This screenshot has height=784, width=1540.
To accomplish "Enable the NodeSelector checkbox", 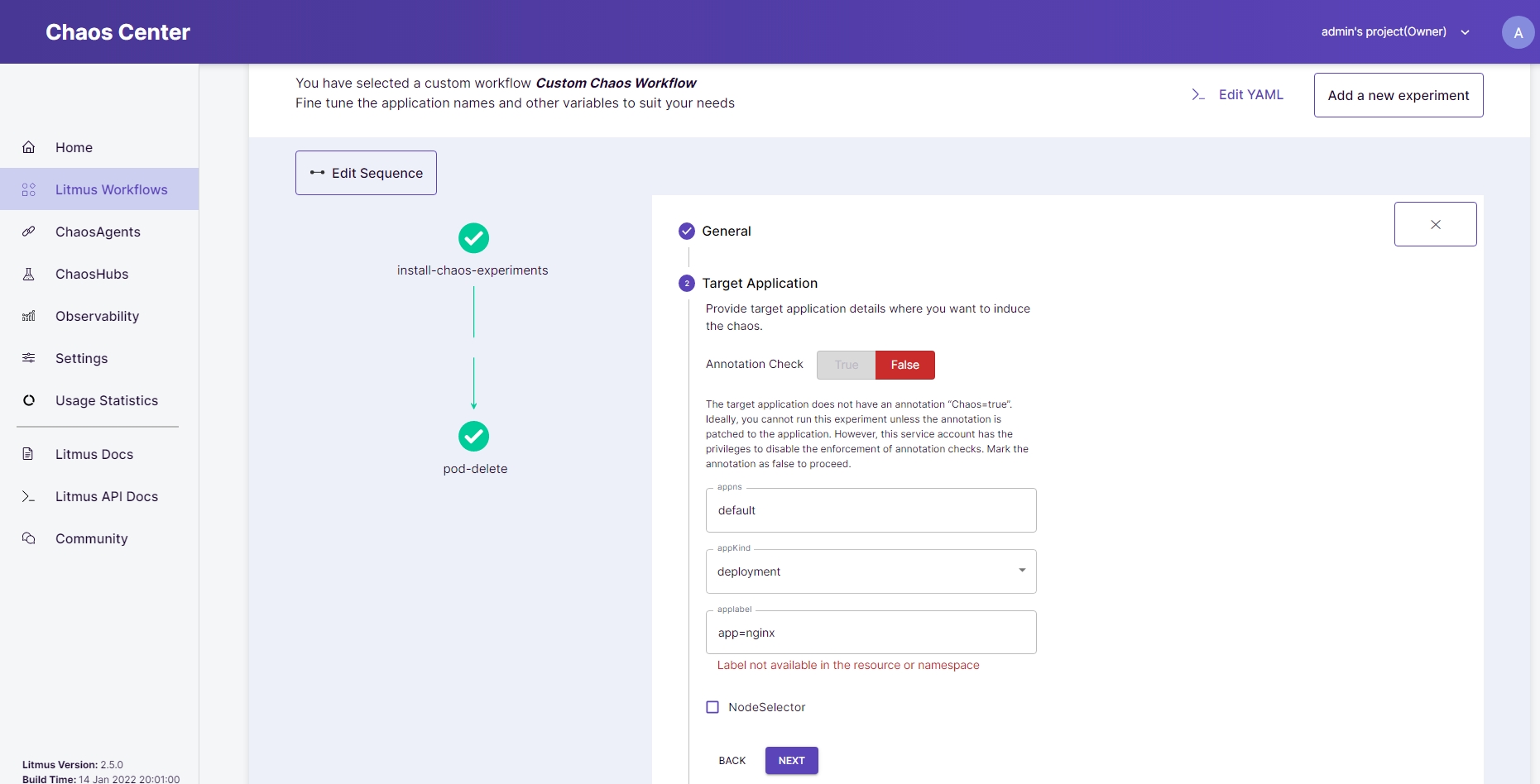I will pyautogui.click(x=712, y=707).
